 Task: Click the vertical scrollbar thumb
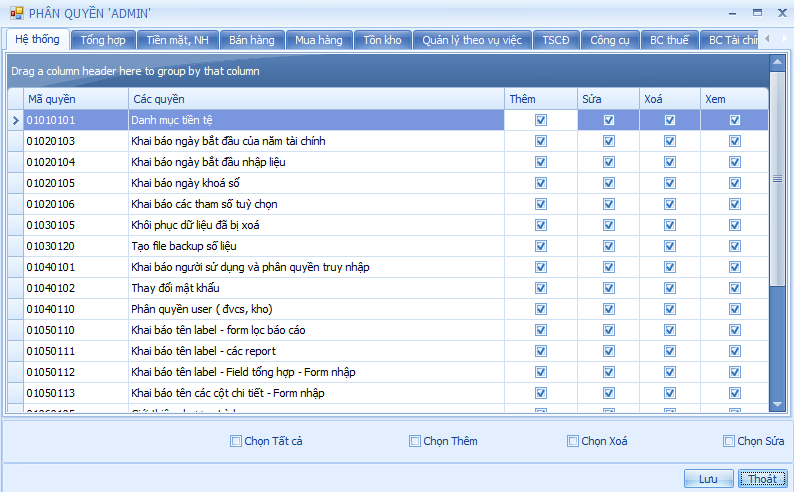777,180
